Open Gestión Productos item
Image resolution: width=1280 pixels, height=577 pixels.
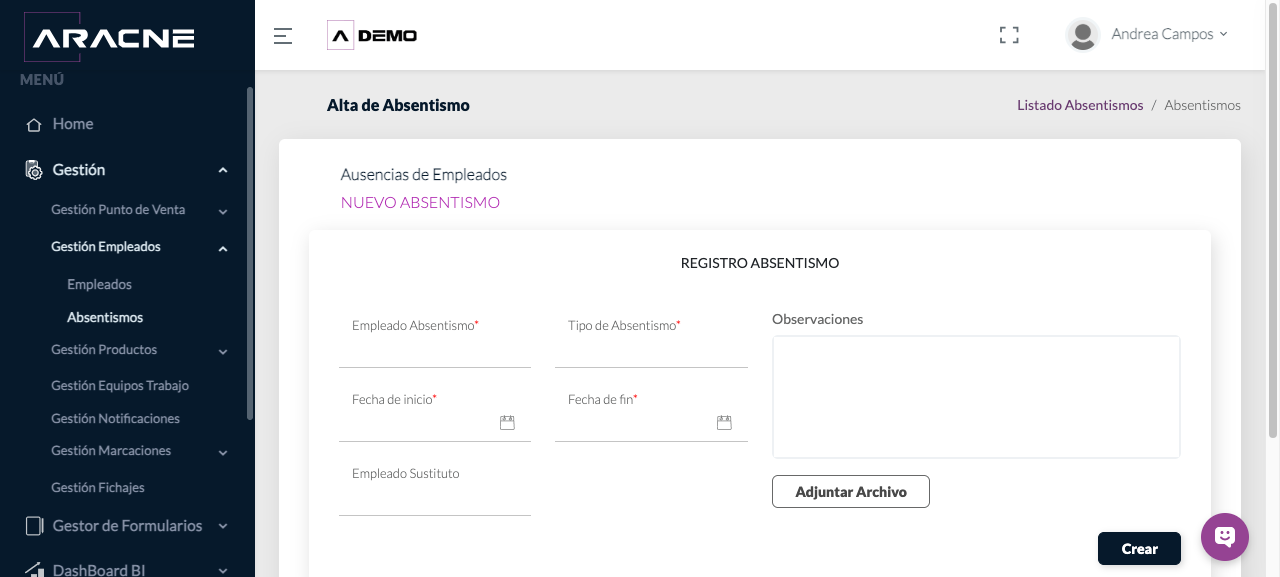point(104,350)
